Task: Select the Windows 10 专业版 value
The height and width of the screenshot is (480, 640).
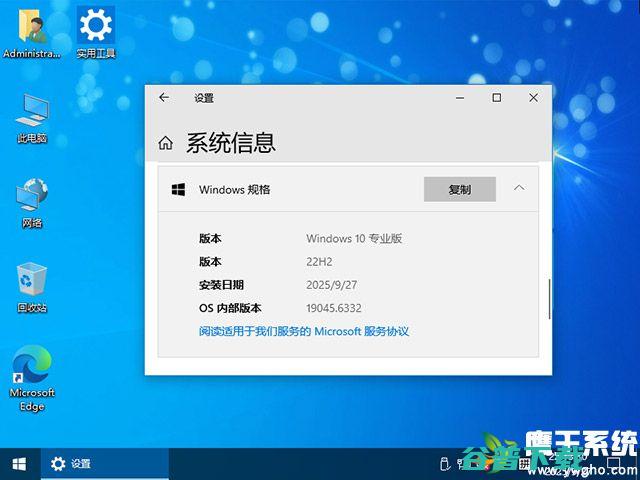Action: (354, 238)
